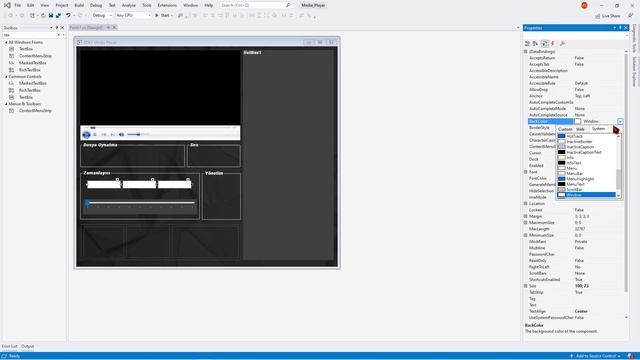Select MaskedTextBox under Common Controls
Image resolution: width=640 pixels, height=360 pixels.
coord(32,83)
